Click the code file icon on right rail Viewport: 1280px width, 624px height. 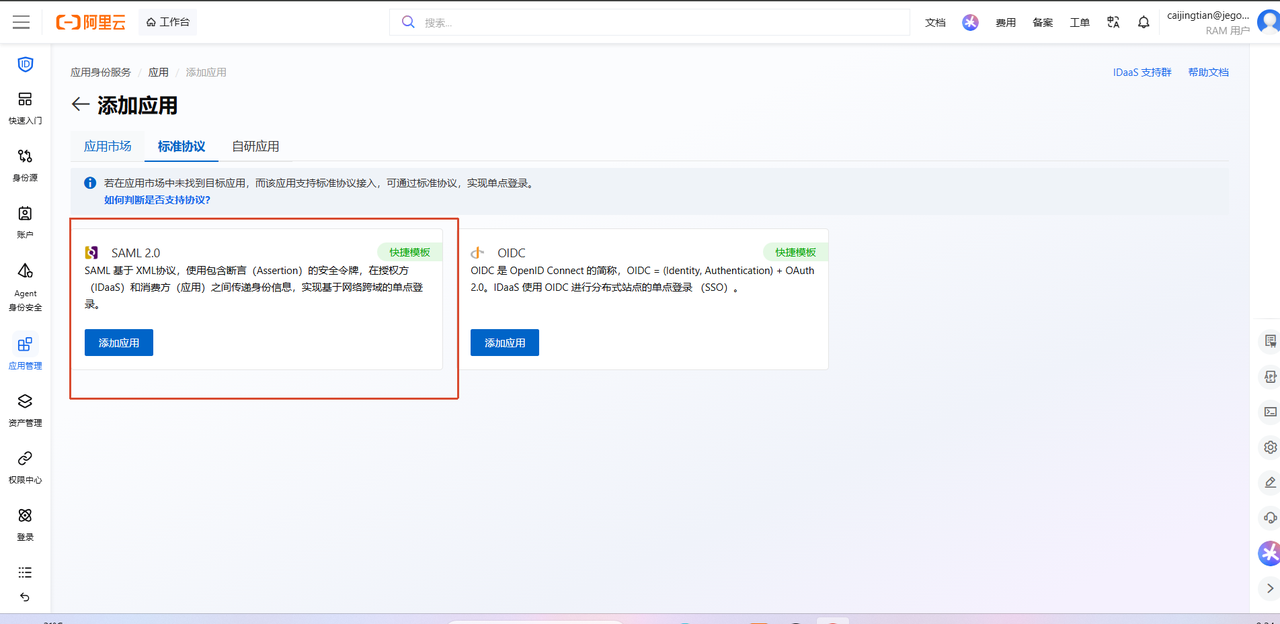coord(1271,377)
